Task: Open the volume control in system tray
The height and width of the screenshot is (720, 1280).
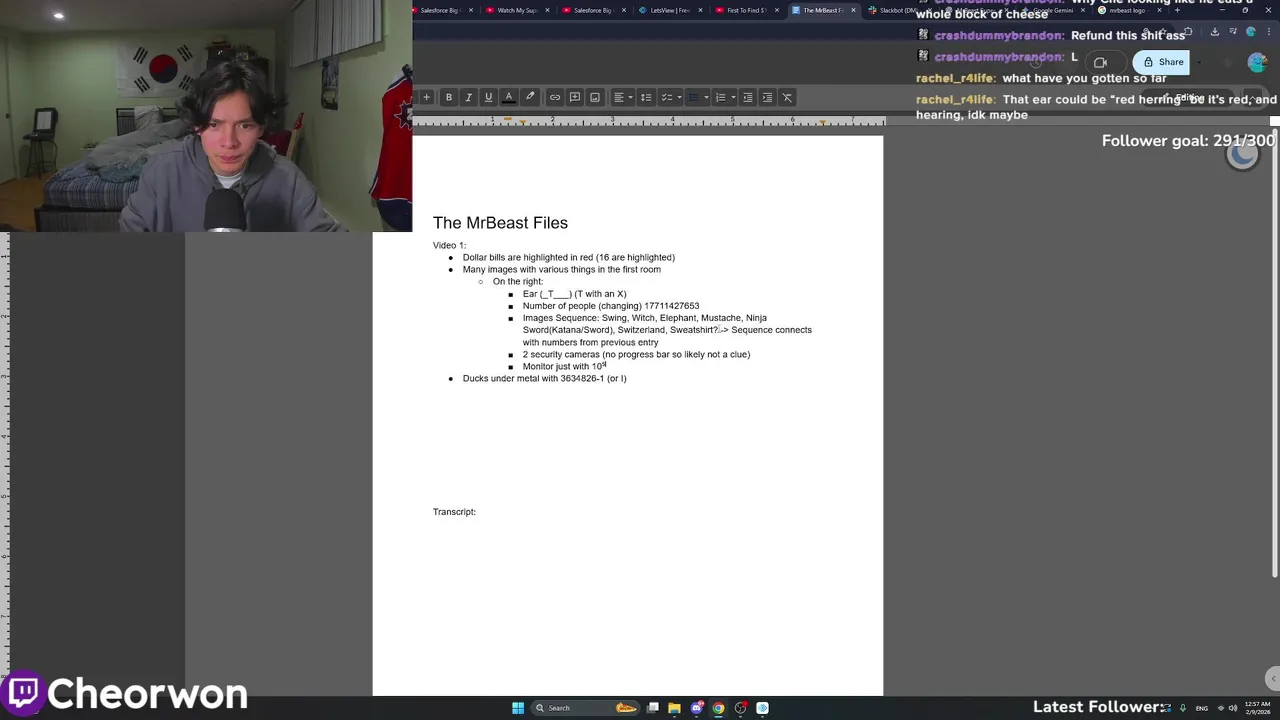Action: pyautogui.click(x=1233, y=708)
